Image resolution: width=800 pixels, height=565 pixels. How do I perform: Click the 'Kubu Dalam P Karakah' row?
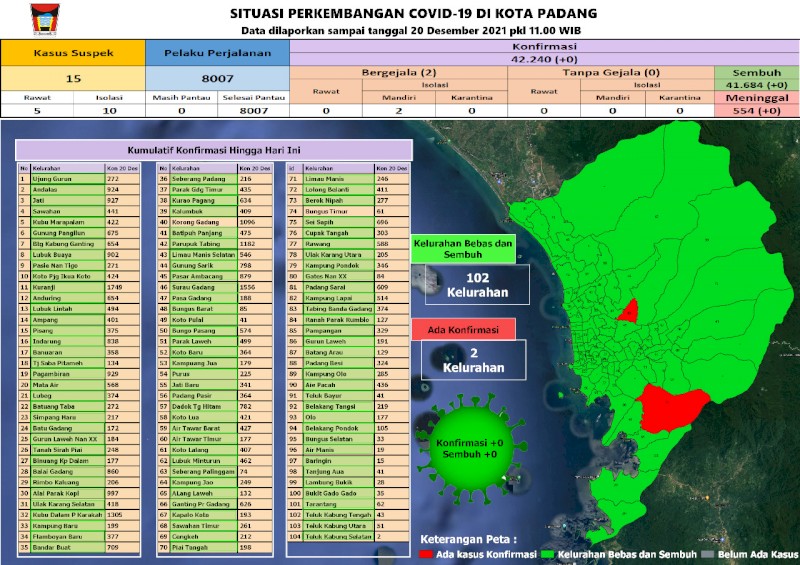(79, 515)
